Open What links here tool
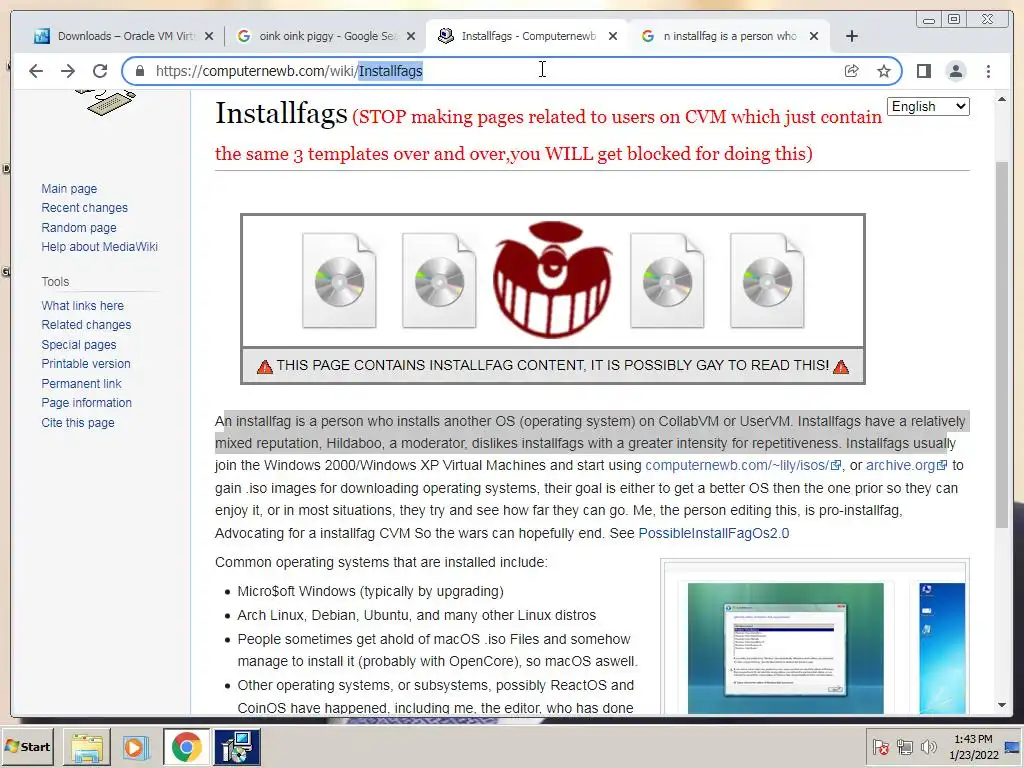1024x768 pixels. pyautogui.click(x=82, y=306)
